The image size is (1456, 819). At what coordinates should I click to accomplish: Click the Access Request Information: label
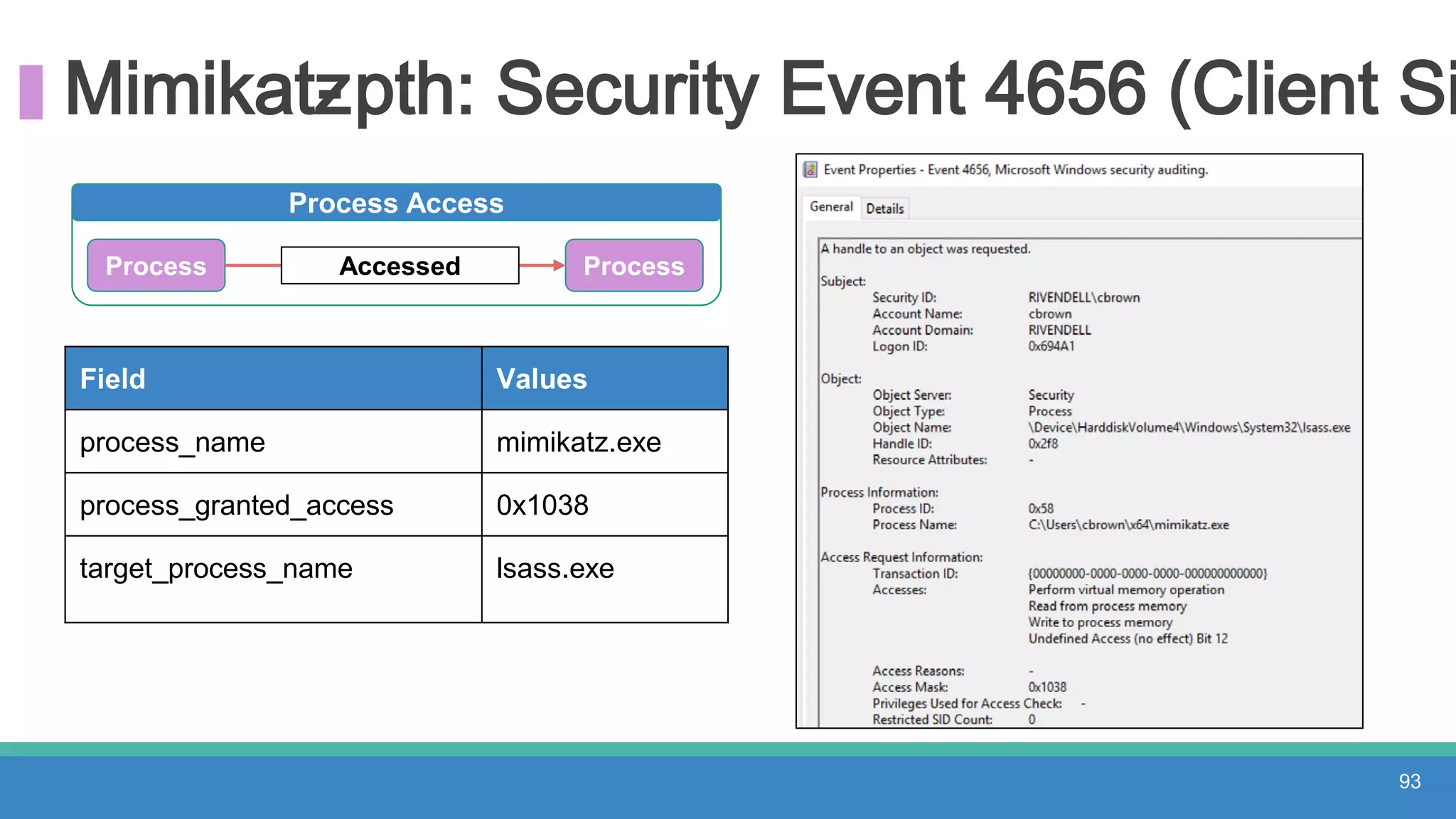click(x=902, y=557)
